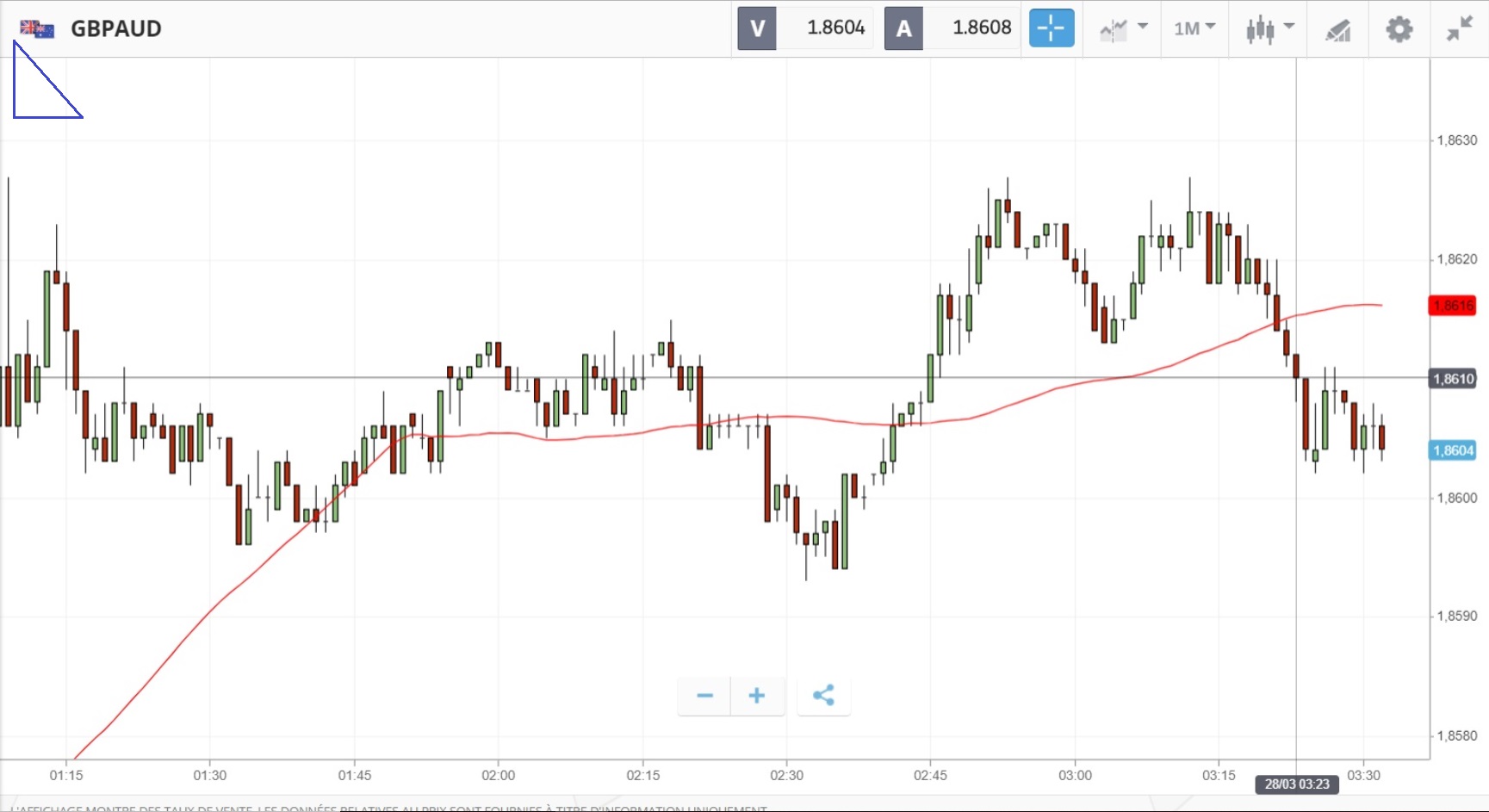Select the drawing tools pencil icon
Screen dimensions: 1489x812
[1337, 30]
